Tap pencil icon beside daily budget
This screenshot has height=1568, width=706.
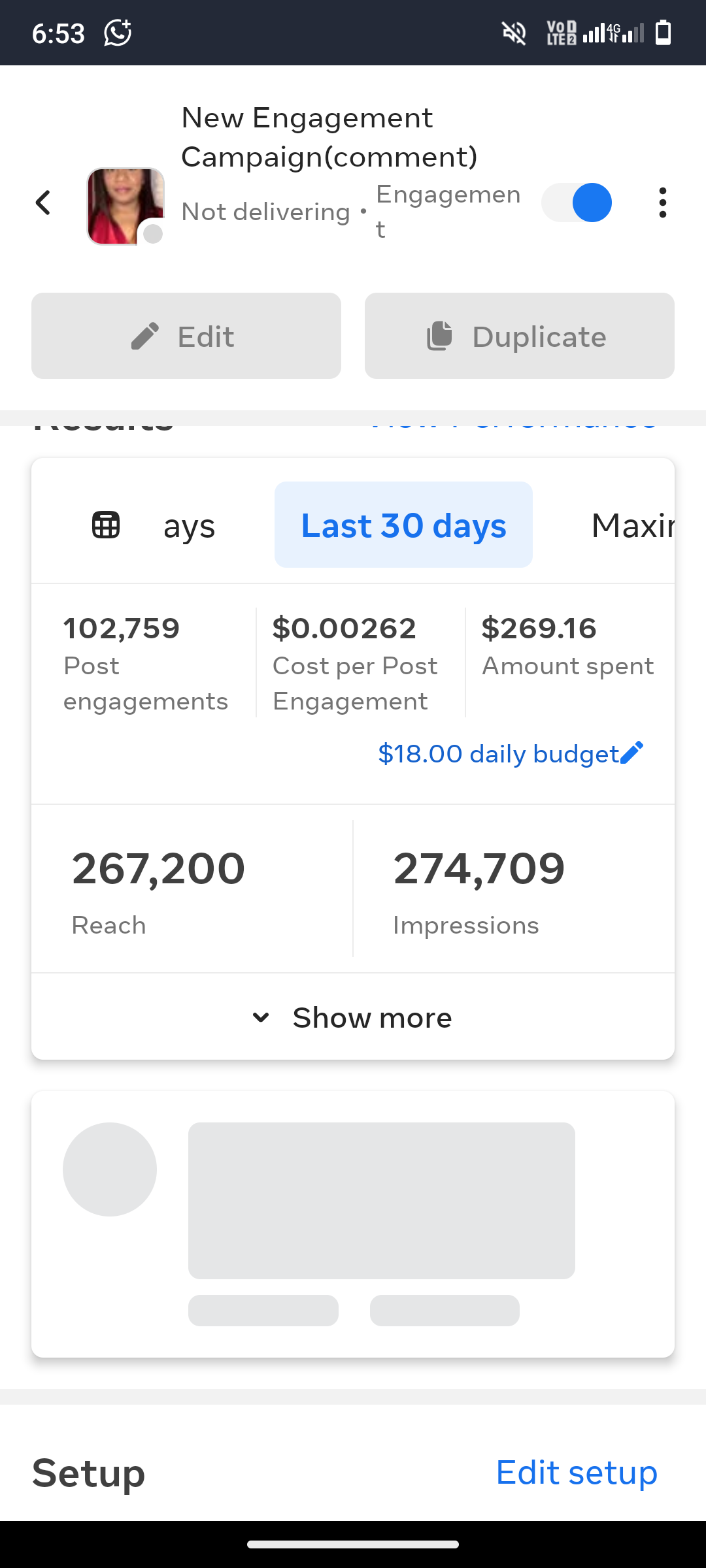(632, 753)
